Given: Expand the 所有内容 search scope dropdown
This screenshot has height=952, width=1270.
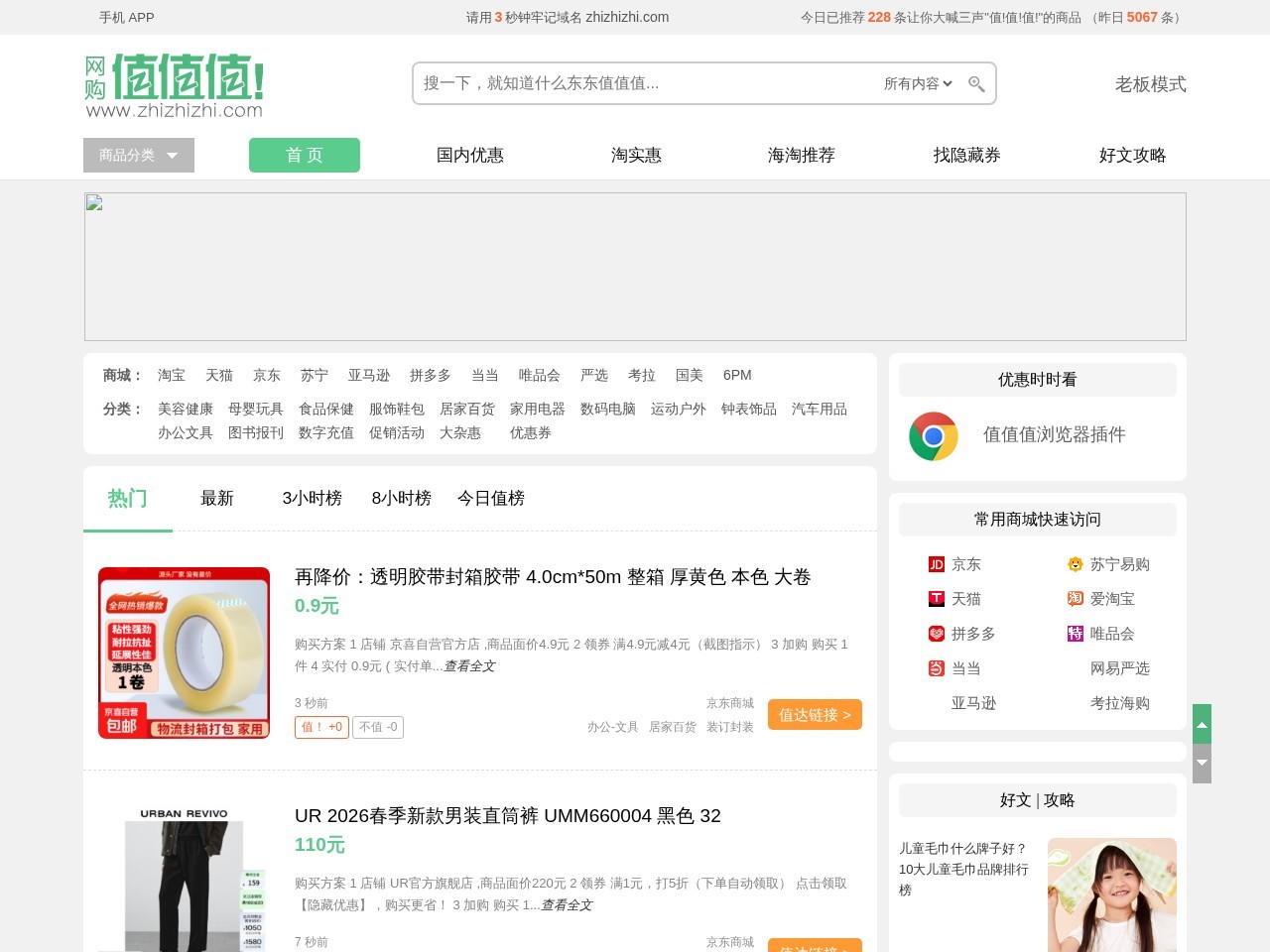Looking at the screenshot, I should click(x=919, y=83).
